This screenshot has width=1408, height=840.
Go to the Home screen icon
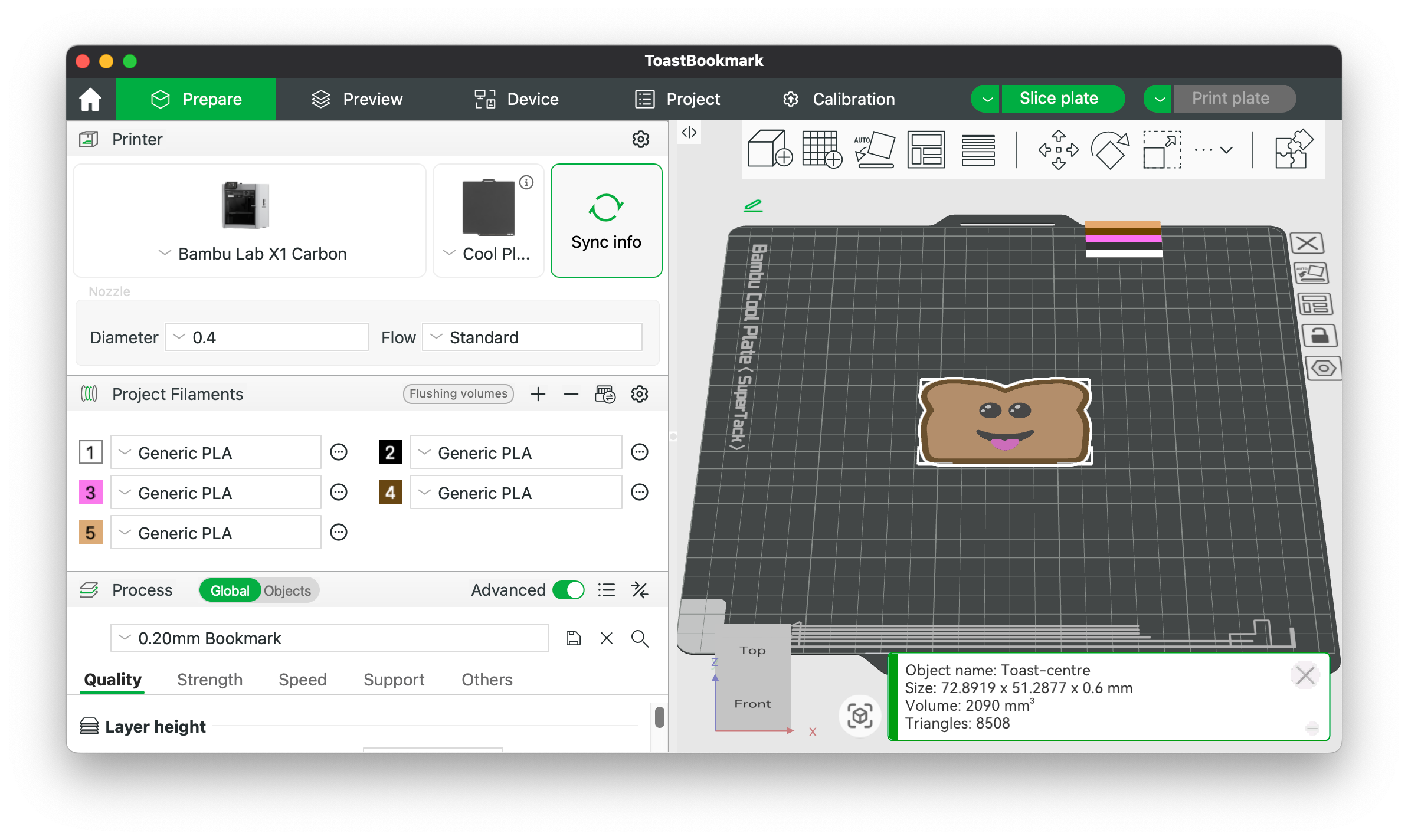pyautogui.click(x=90, y=99)
